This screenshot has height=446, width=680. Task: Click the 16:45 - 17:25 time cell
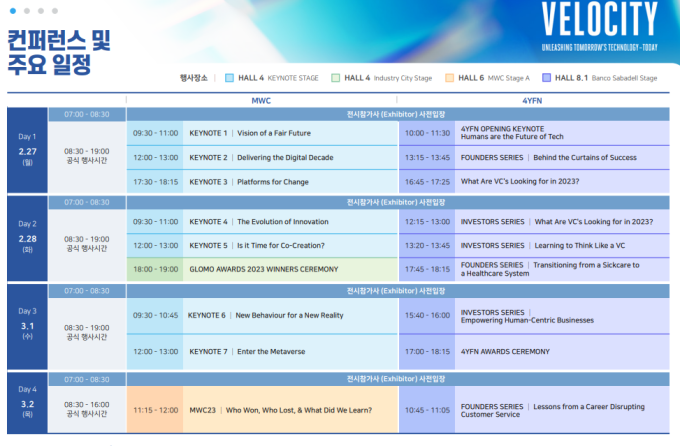[x=427, y=182]
